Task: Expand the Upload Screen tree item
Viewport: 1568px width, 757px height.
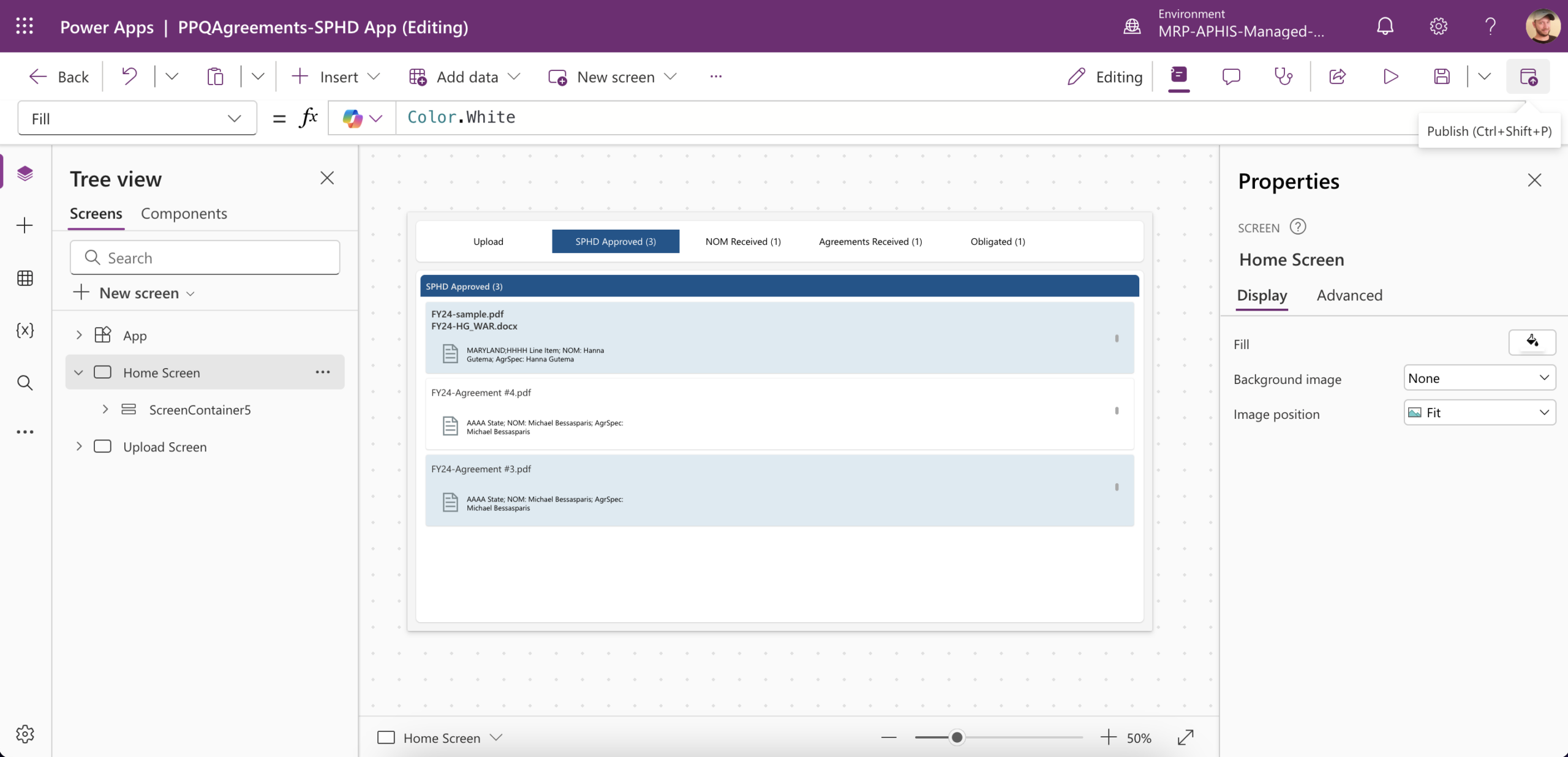Action: [x=79, y=446]
